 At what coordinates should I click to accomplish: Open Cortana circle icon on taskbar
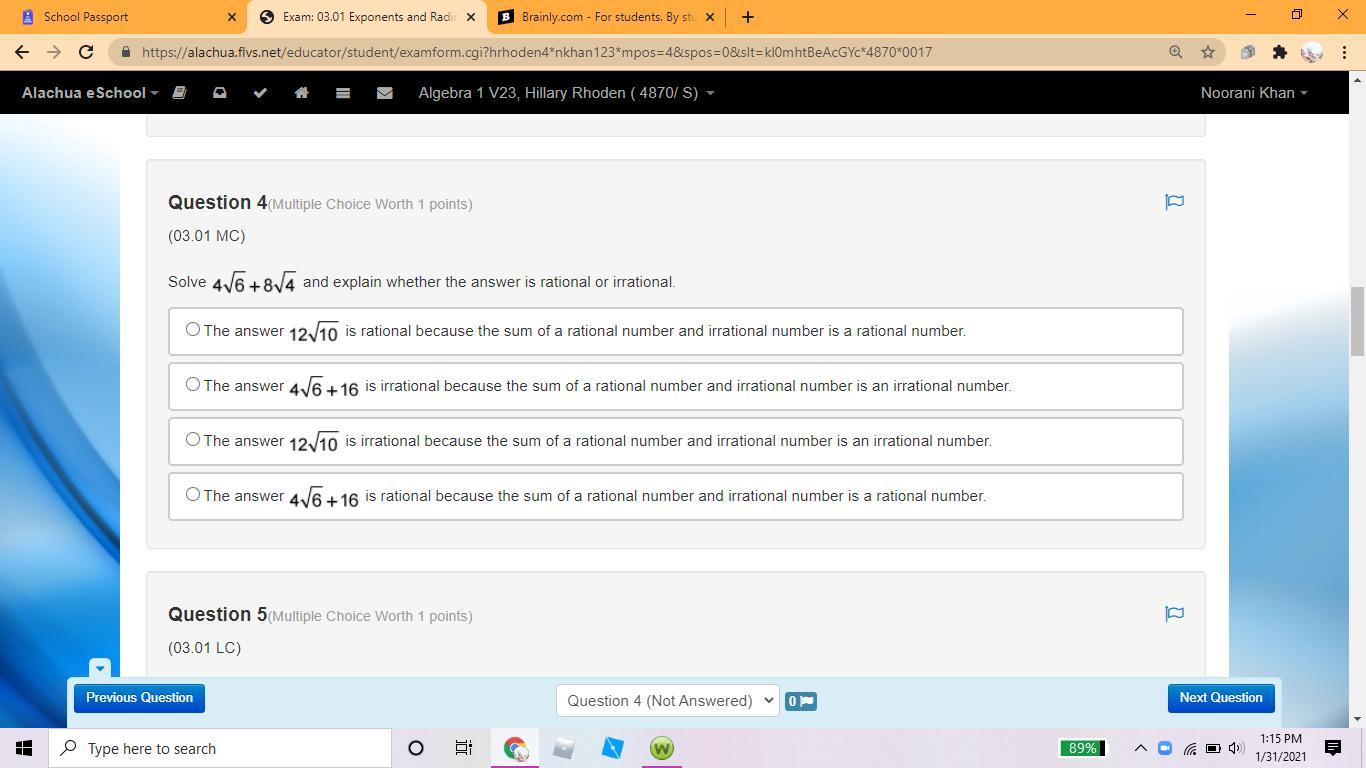tap(416, 748)
